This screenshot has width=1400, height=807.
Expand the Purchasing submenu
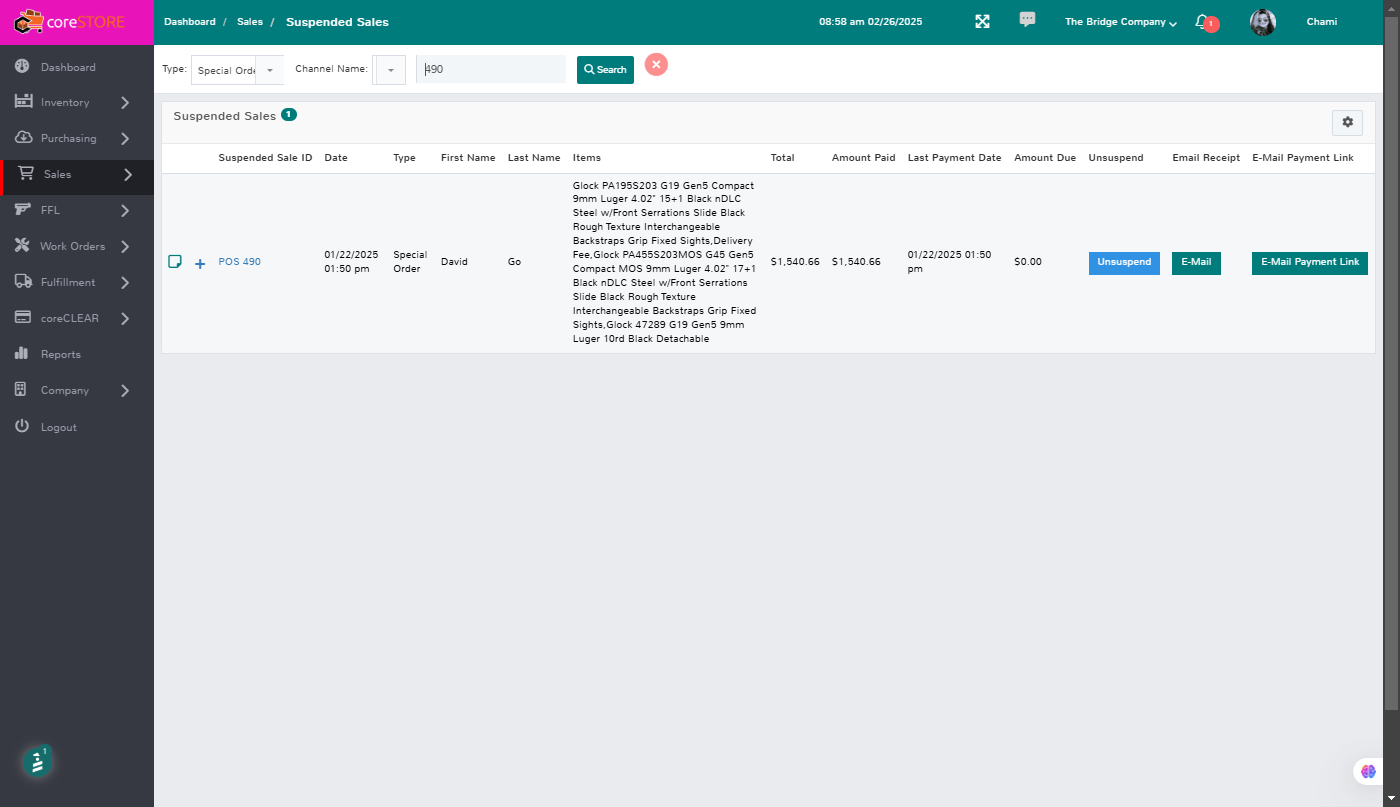[125, 139]
